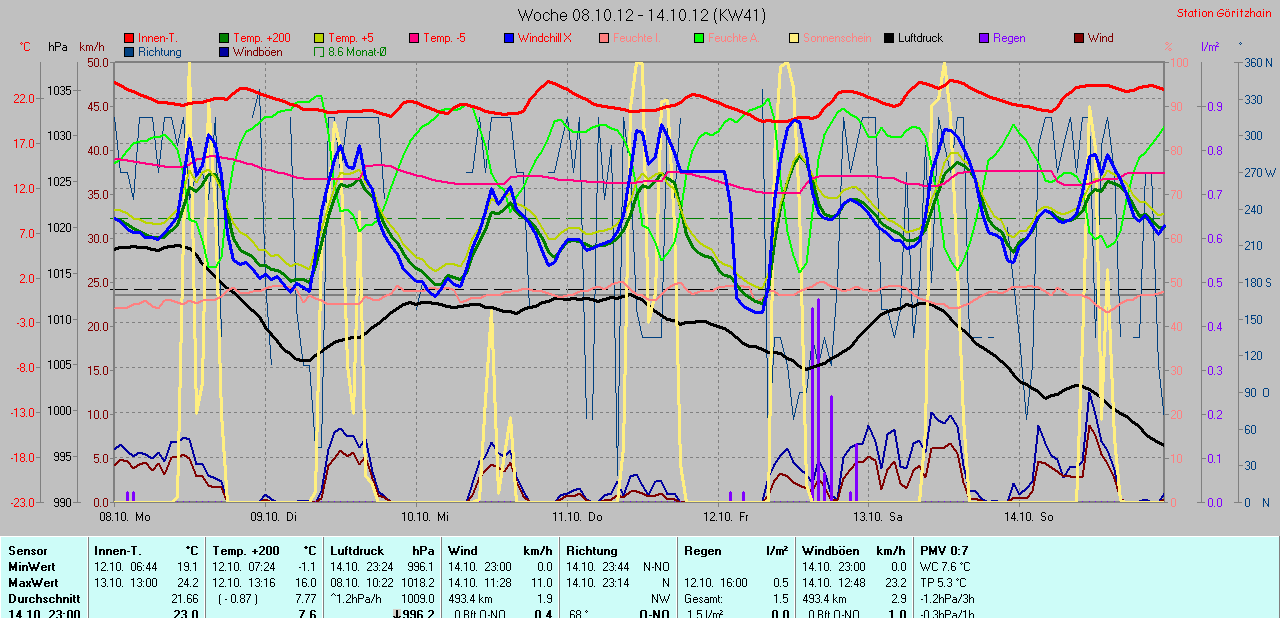
Task: Click the 14.10. So date label
Action: click(1028, 517)
